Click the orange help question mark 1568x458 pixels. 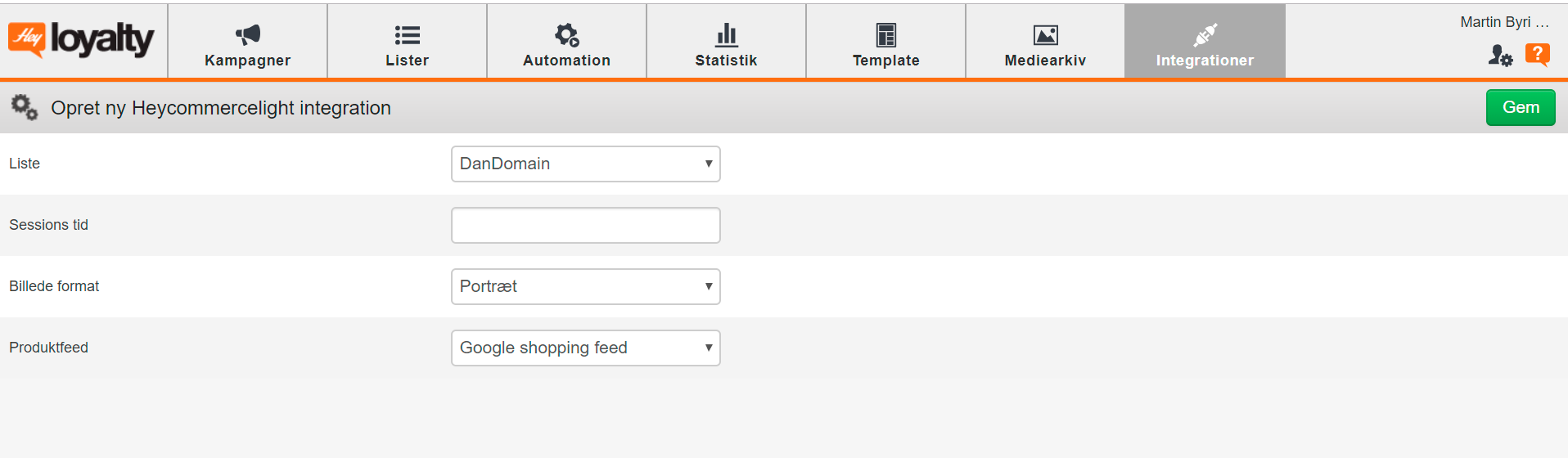coord(1538,55)
